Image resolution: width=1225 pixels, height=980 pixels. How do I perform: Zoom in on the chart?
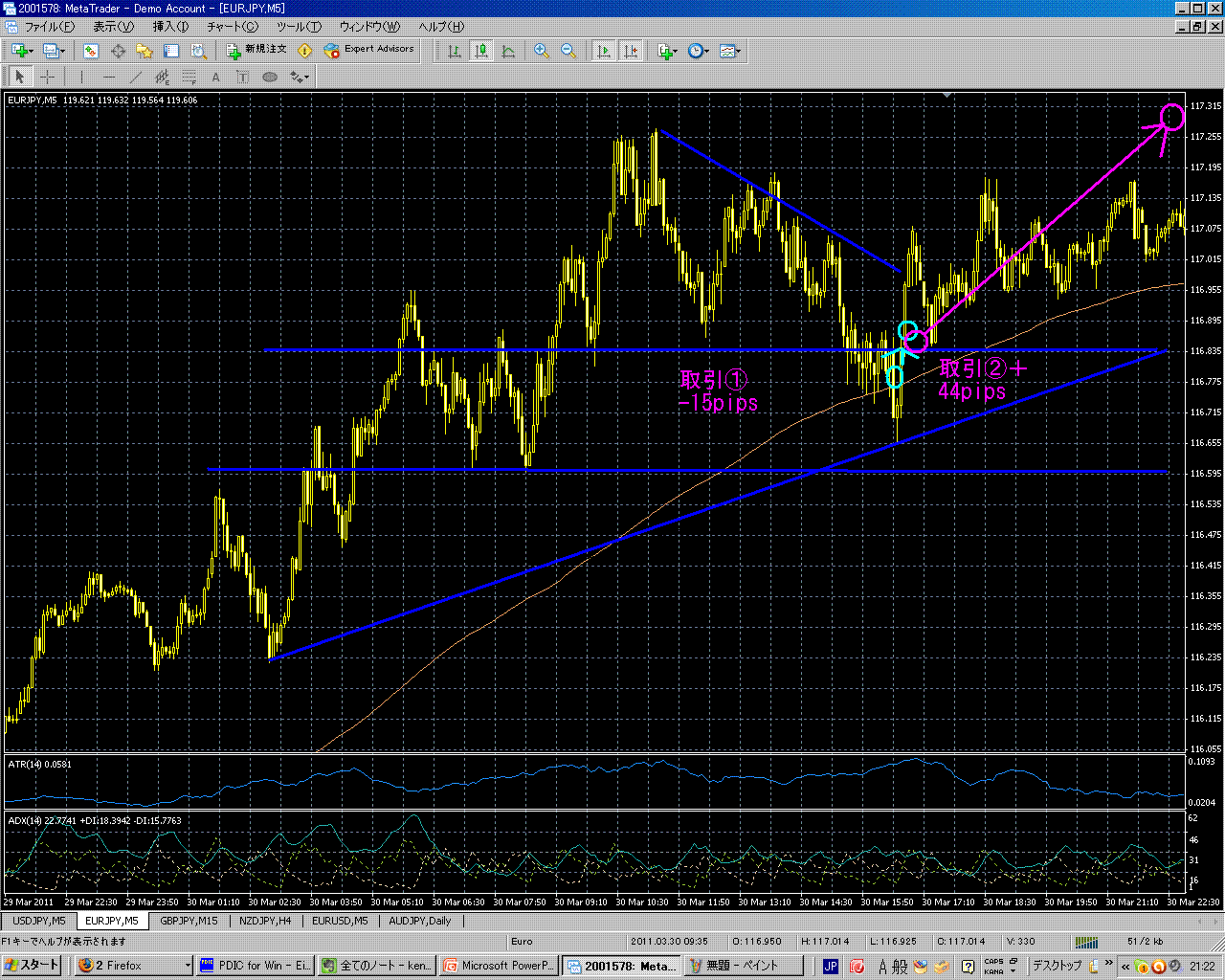[x=542, y=51]
